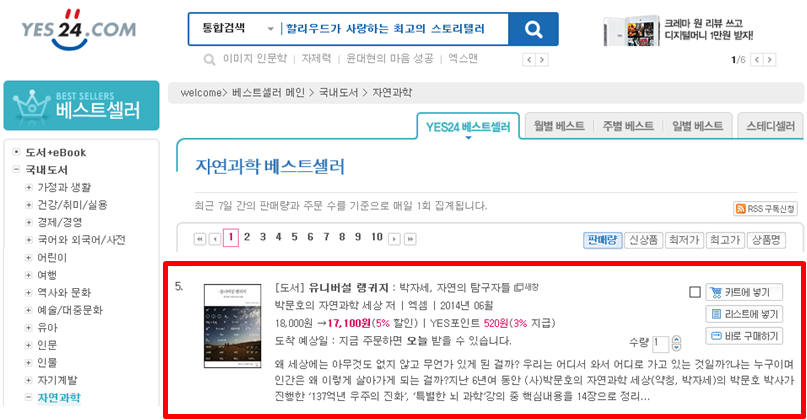Expand 건강/취미/실용 category
Image resolution: width=807 pixels, height=420 pixels.
pyautogui.click(x=29, y=205)
